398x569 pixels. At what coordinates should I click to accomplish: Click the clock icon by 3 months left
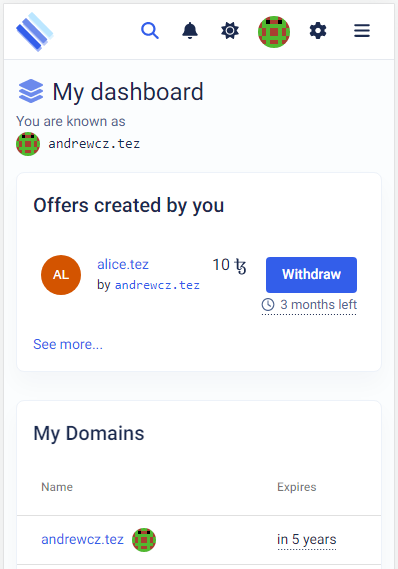[268, 305]
